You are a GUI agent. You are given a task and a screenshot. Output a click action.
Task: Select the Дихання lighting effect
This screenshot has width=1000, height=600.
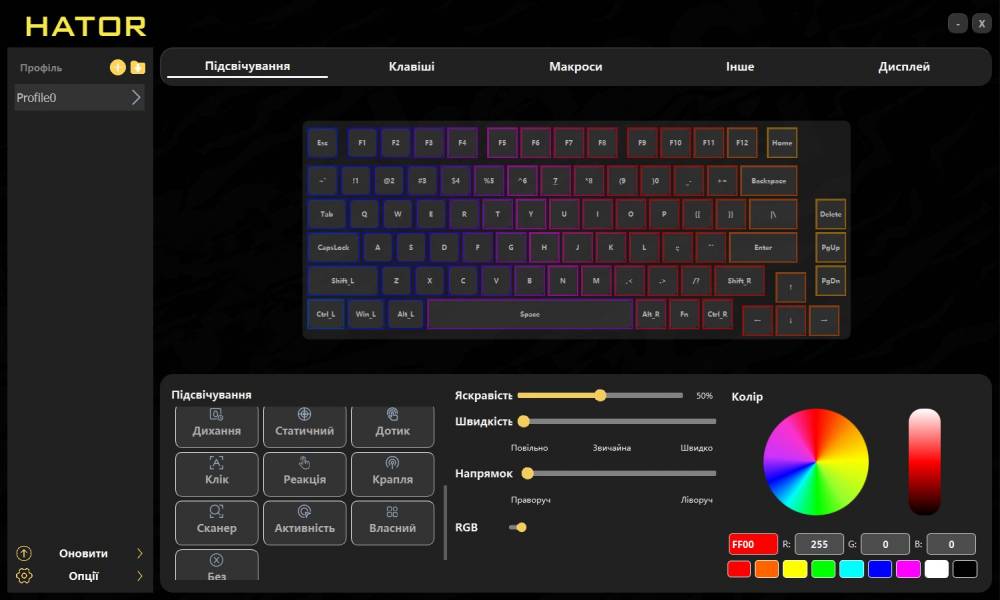(216, 426)
